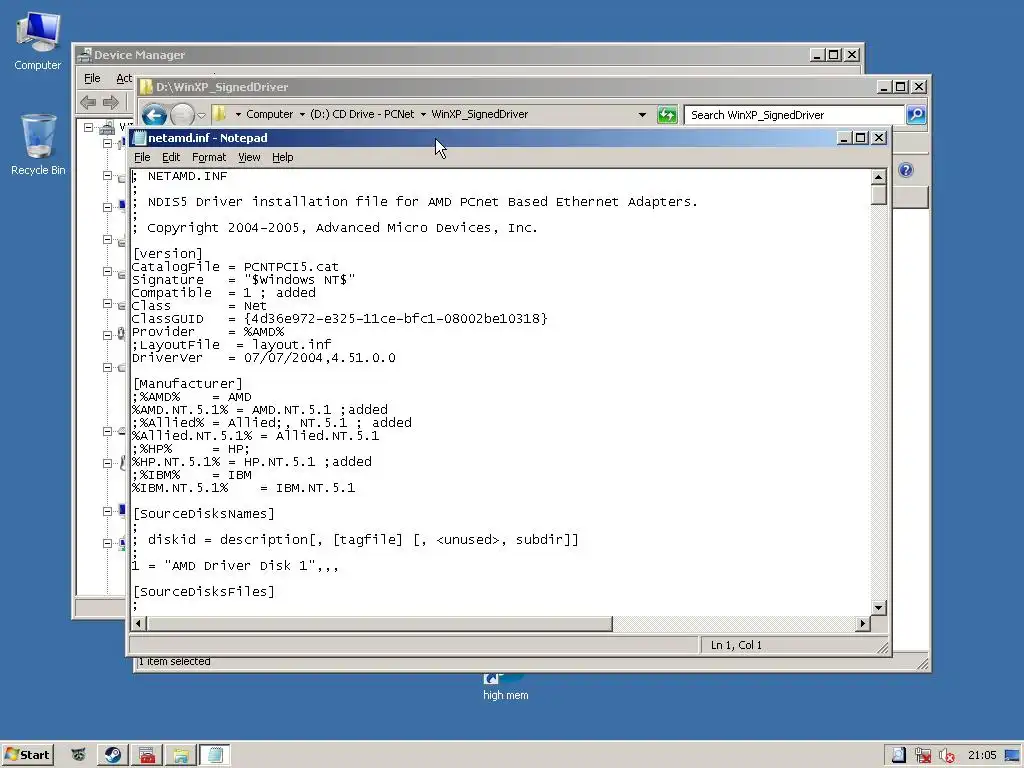
Task: Click the 'DriverVer = 07/07/2004,4.51.0.0' line
Action: pyautogui.click(x=264, y=358)
